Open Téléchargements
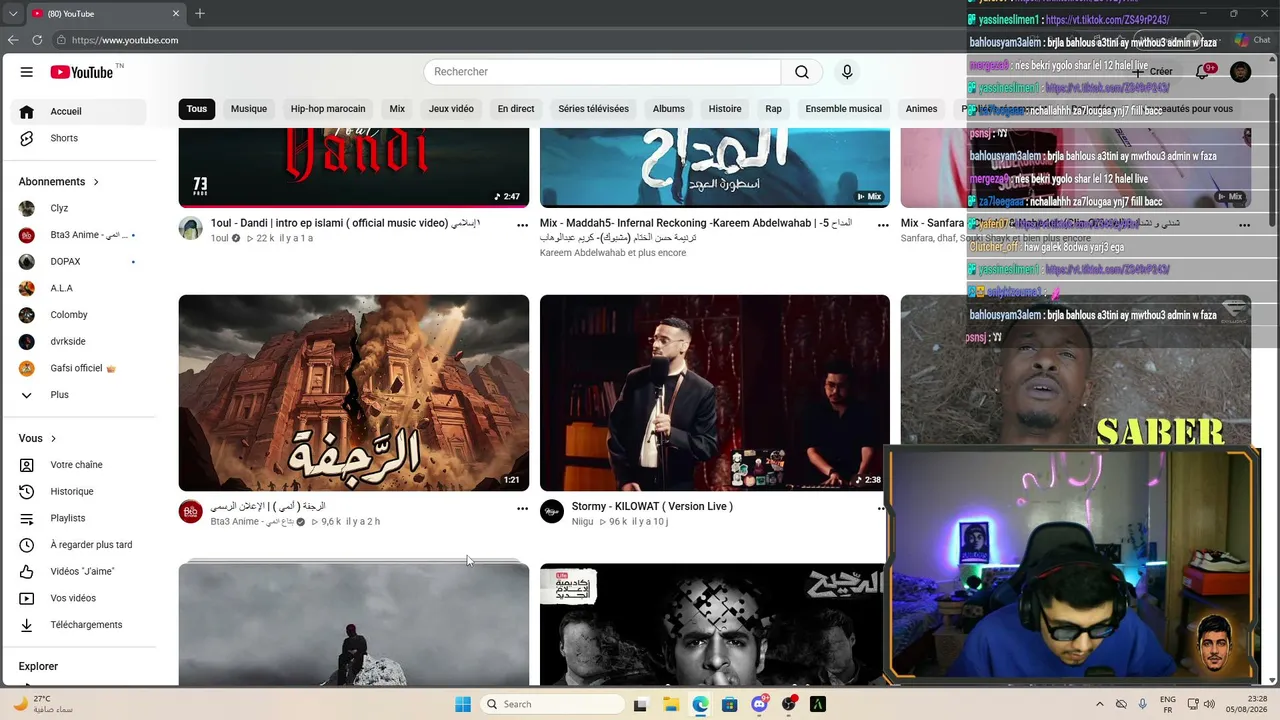1280x720 pixels. (x=78, y=625)
